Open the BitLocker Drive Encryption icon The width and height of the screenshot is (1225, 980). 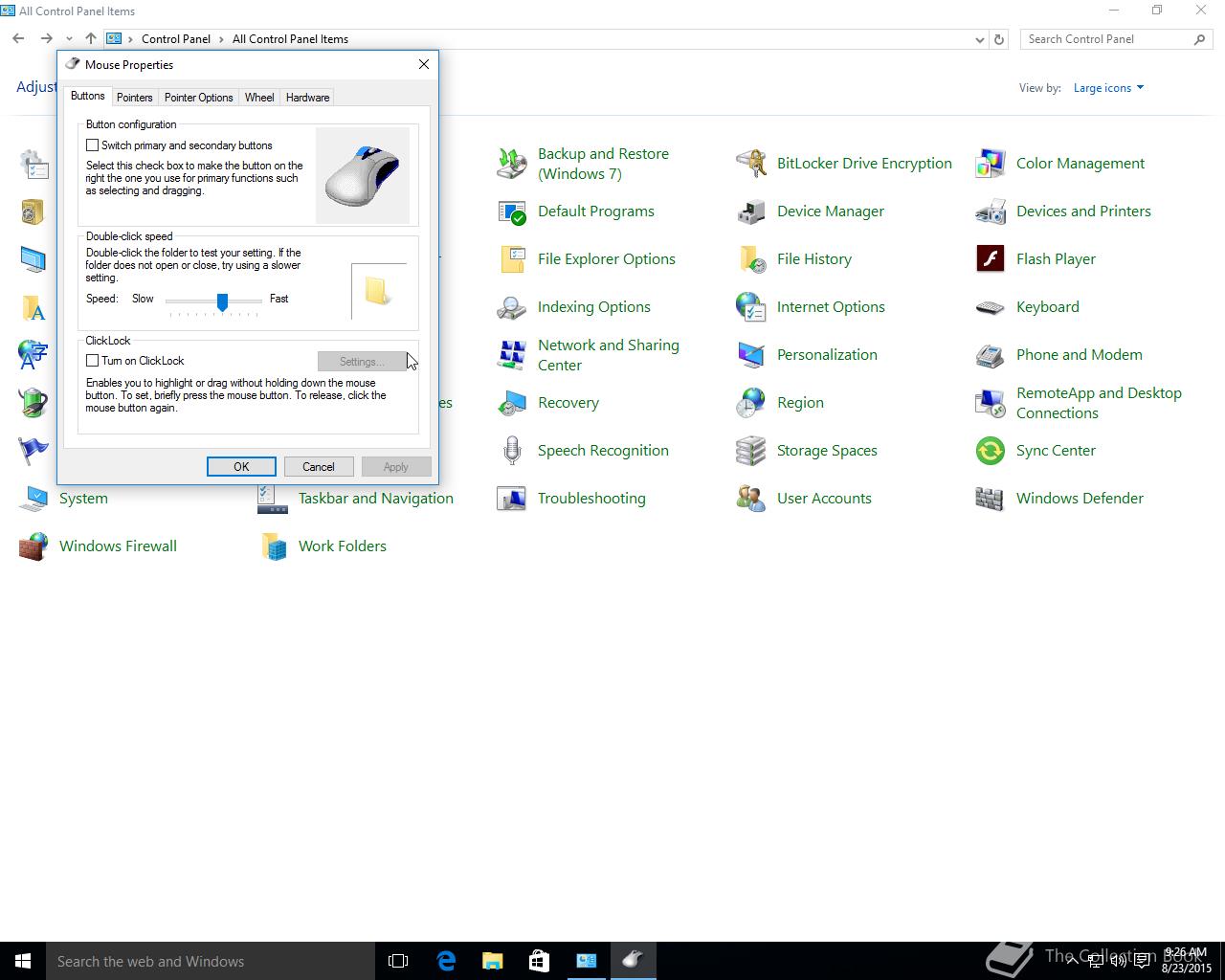[x=751, y=164]
